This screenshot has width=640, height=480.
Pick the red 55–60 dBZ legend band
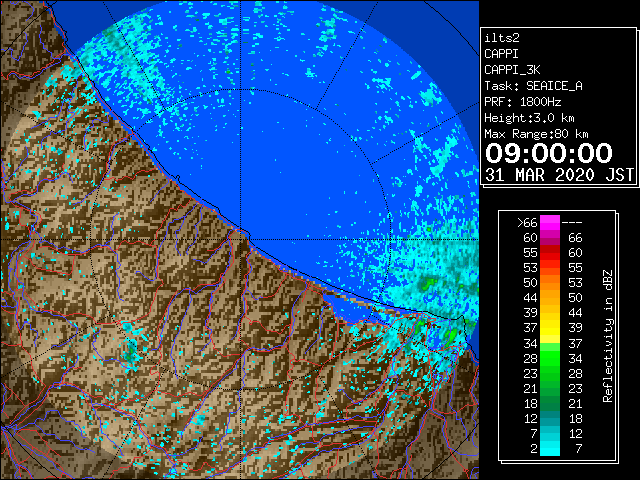point(550,253)
